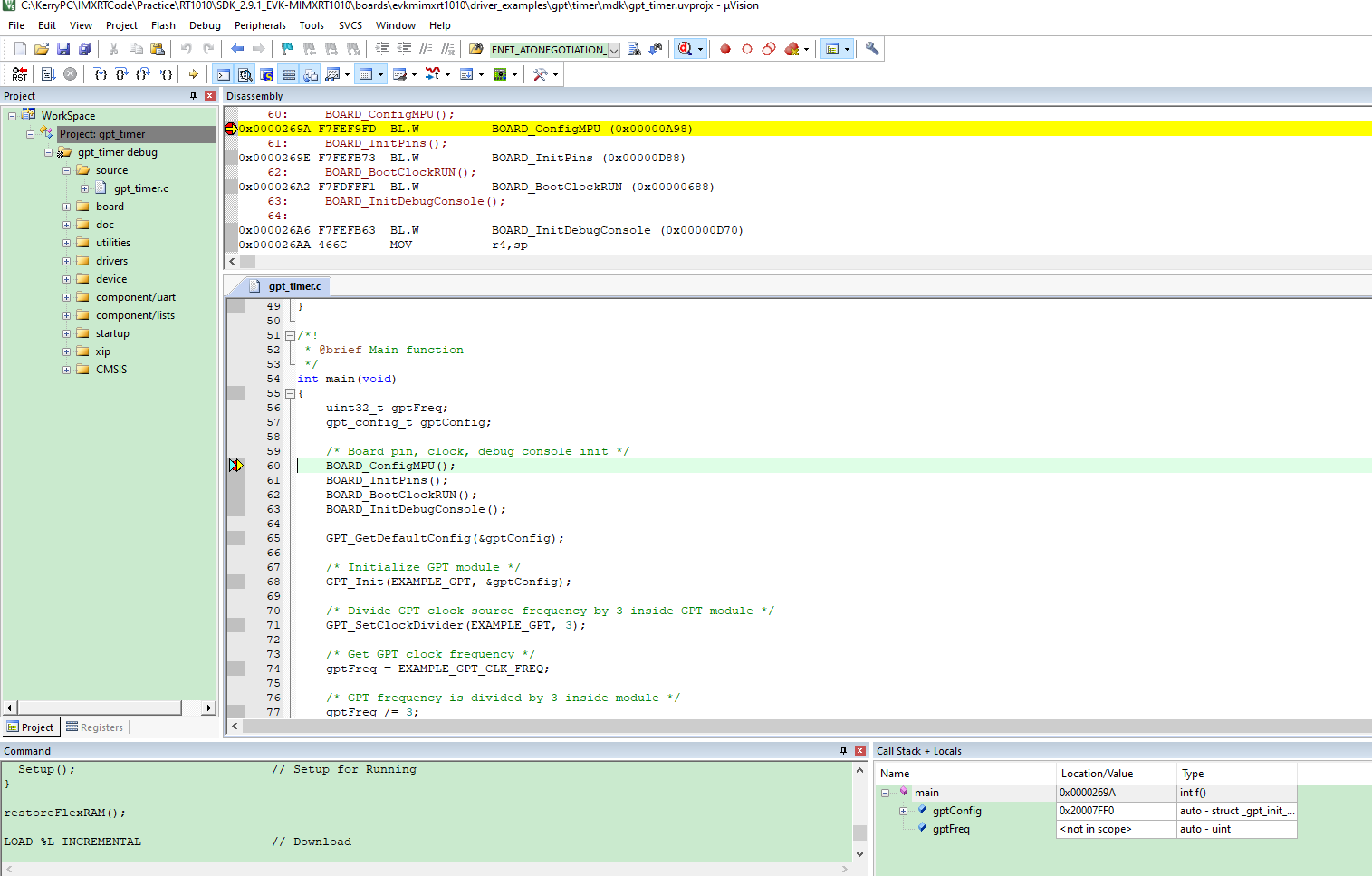
Task: Click line 65 breakpoint gutter marker
Action: pyautogui.click(x=236, y=538)
